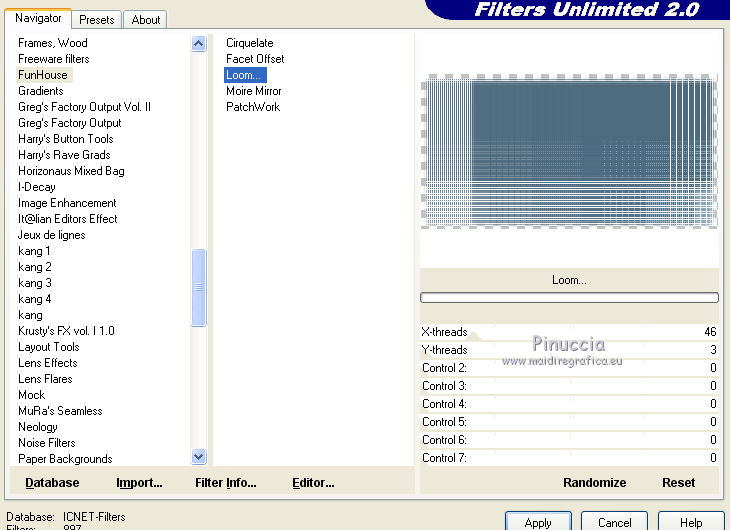Open the Presets tab
Viewport: 730px width, 530px height.
click(96, 20)
